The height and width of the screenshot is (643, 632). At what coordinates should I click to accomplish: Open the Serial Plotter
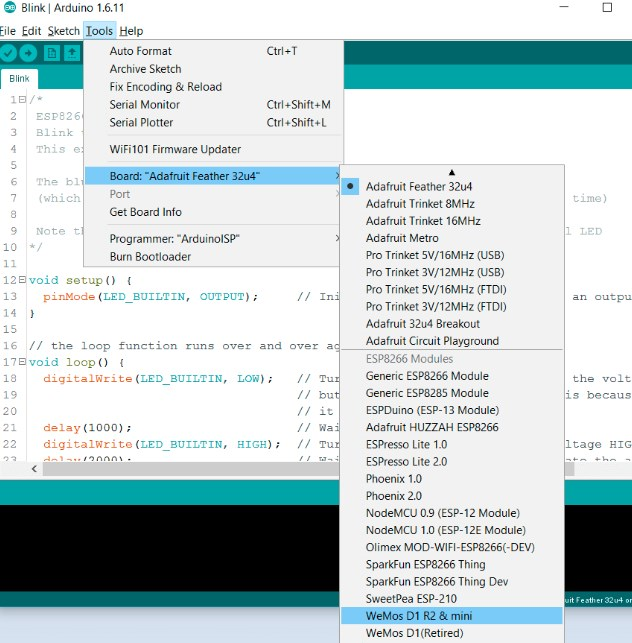coord(214,123)
